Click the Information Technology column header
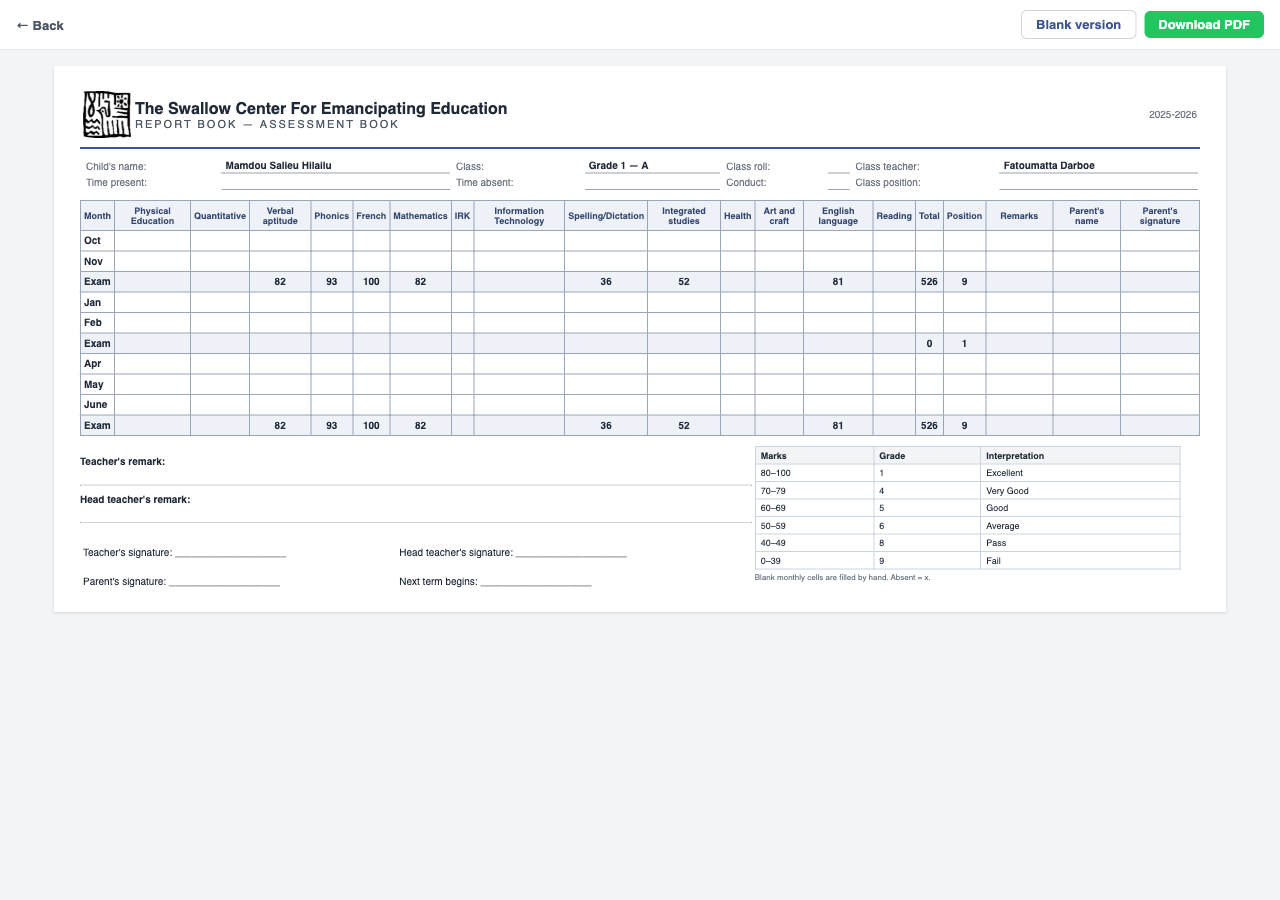Image resolution: width=1280 pixels, height=900 pixels. 519,216
